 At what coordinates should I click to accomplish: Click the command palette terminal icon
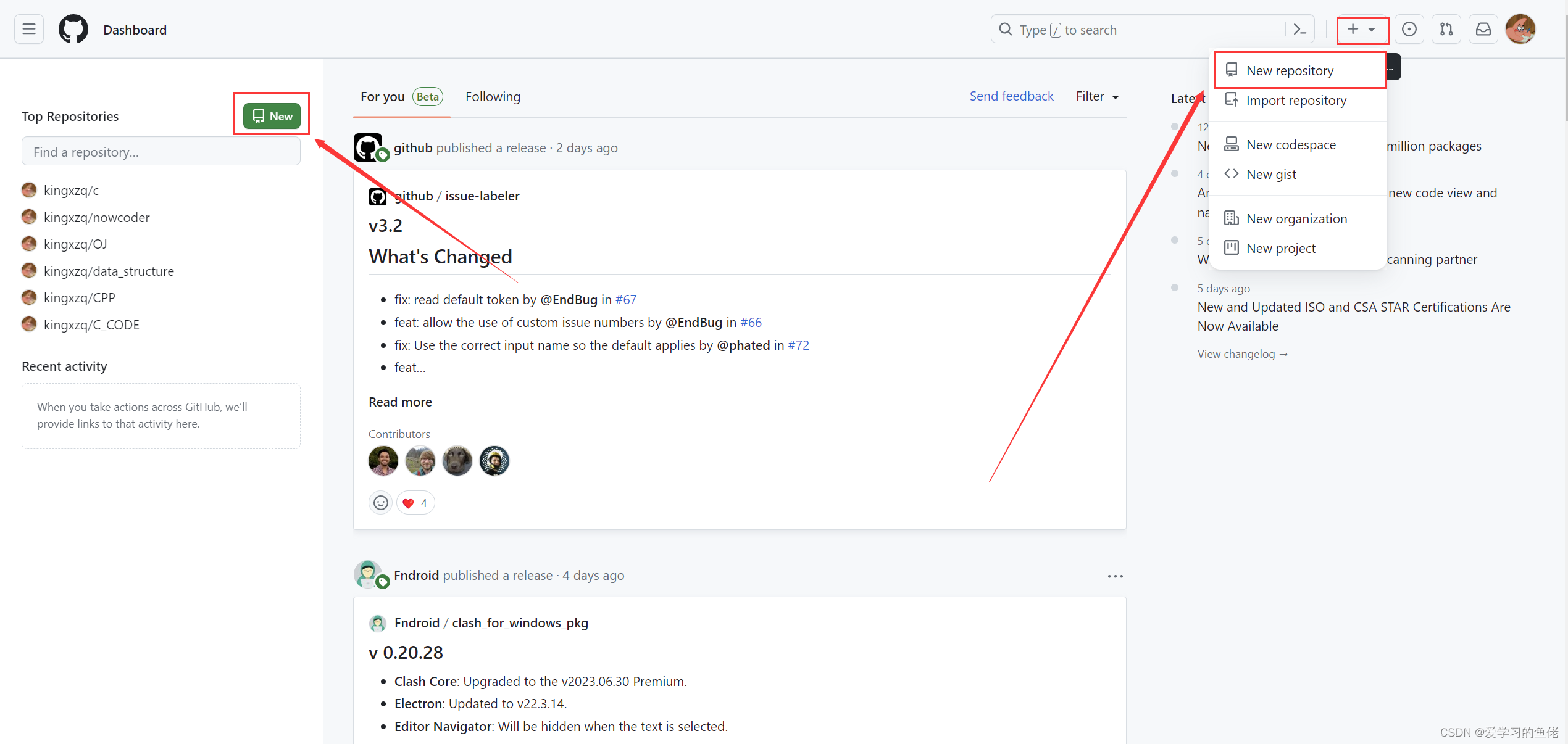tap(1299, 29)
